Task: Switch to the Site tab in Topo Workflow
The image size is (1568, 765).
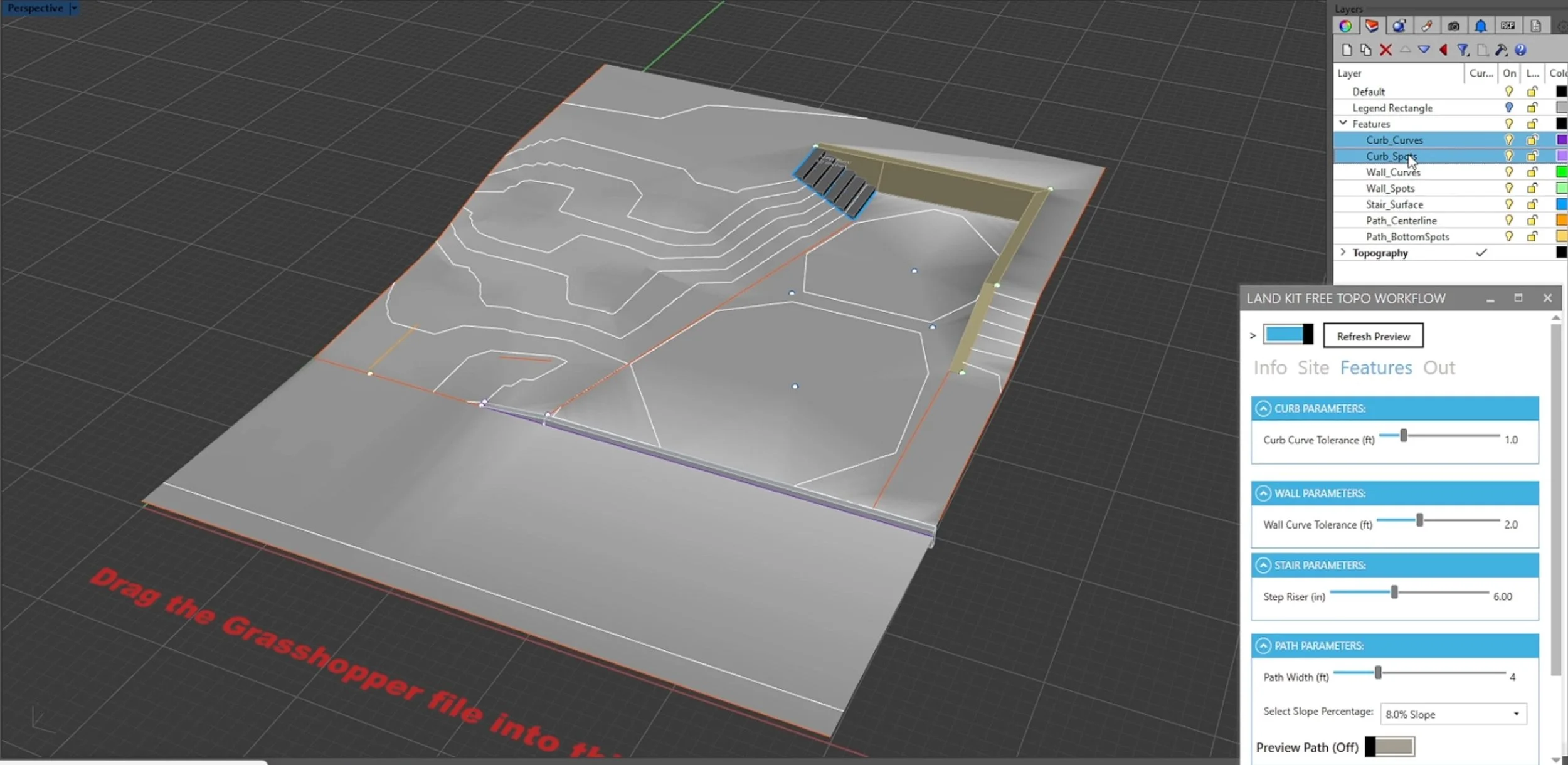Action: 1313,367
